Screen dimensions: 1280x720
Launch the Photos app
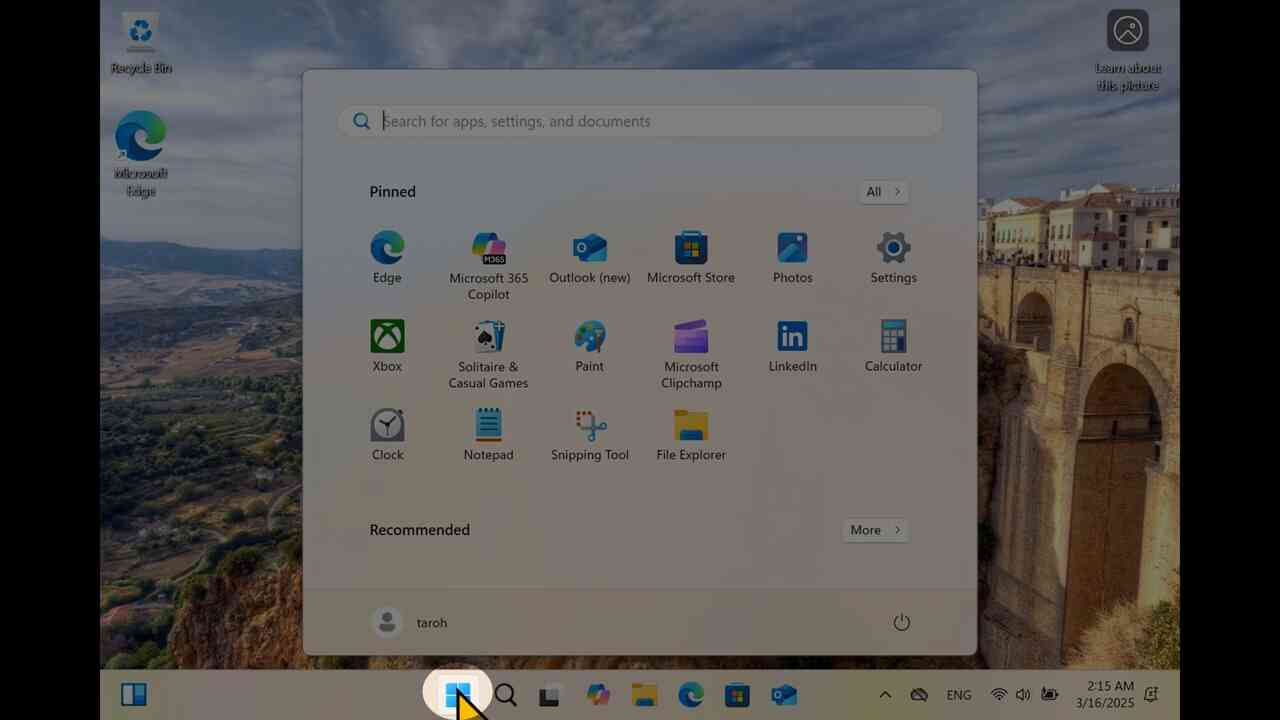point(792,258)
